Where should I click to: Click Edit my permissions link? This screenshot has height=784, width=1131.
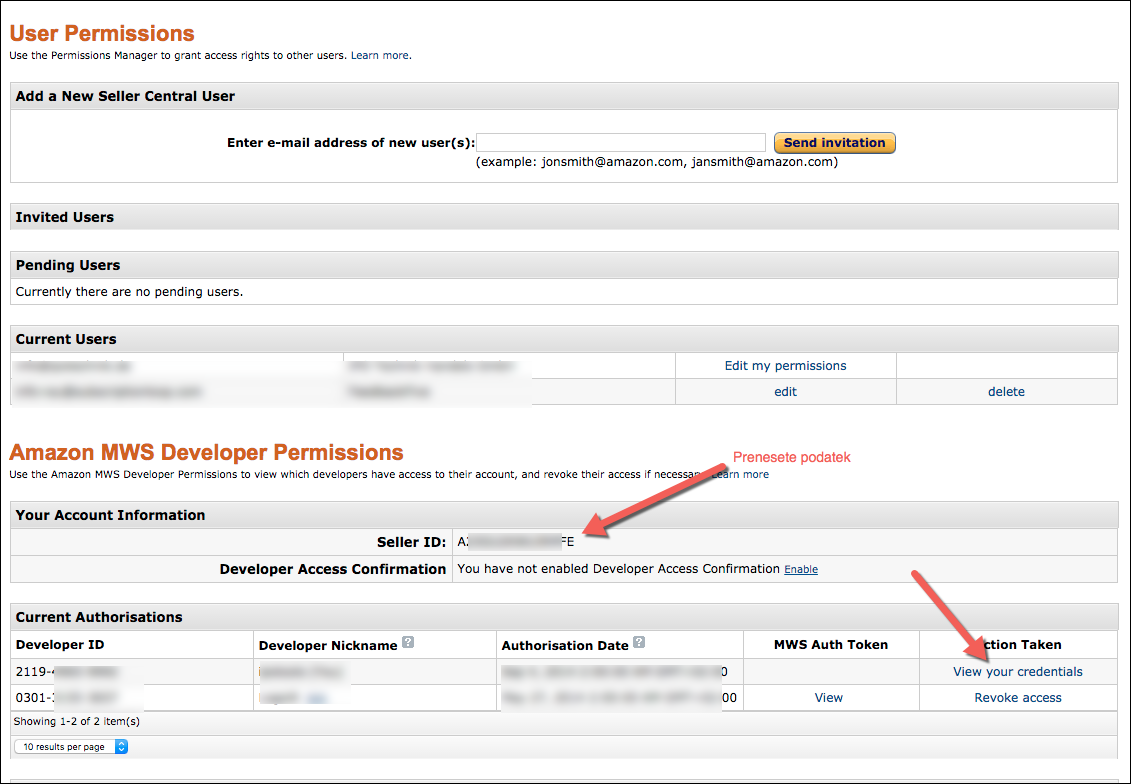tap(785, 366)
